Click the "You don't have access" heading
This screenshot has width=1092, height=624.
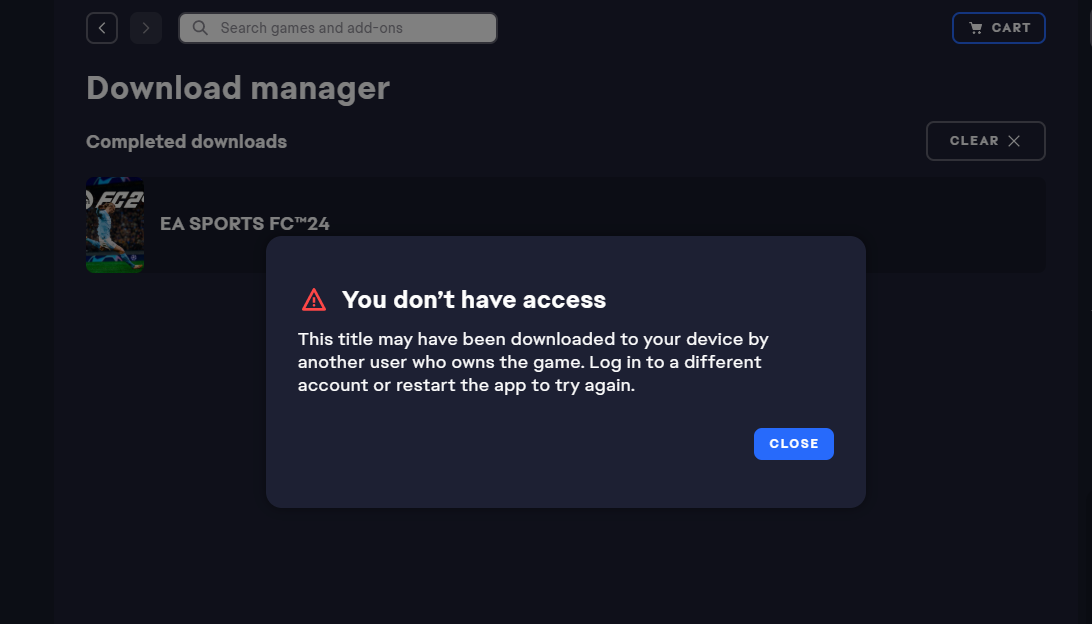pyautogui.click(x=474, y=299)
